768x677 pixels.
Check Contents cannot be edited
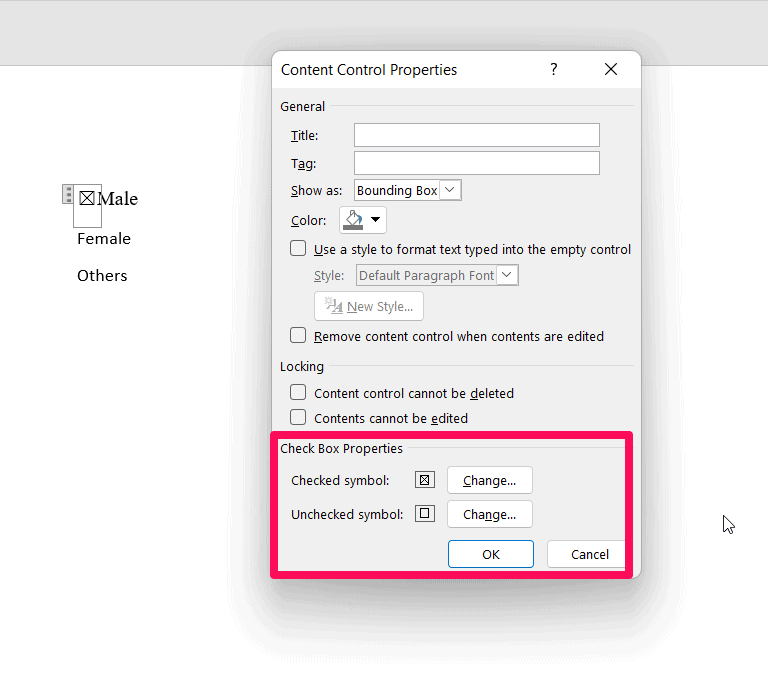point(298,418)
